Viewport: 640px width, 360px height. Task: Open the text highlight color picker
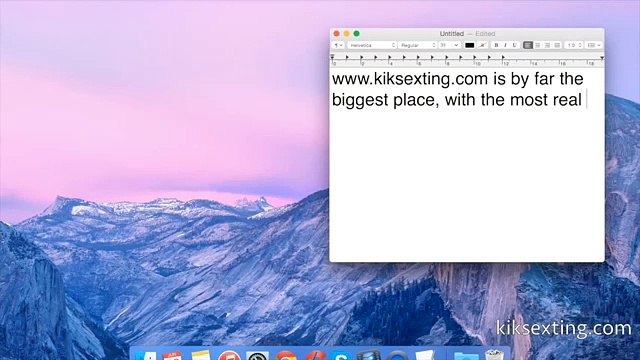pos(482,45)
